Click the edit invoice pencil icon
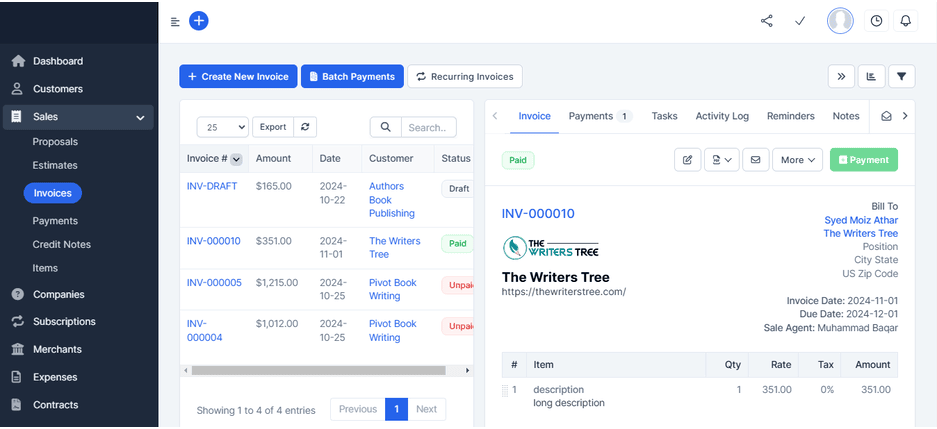 point(687,160)
